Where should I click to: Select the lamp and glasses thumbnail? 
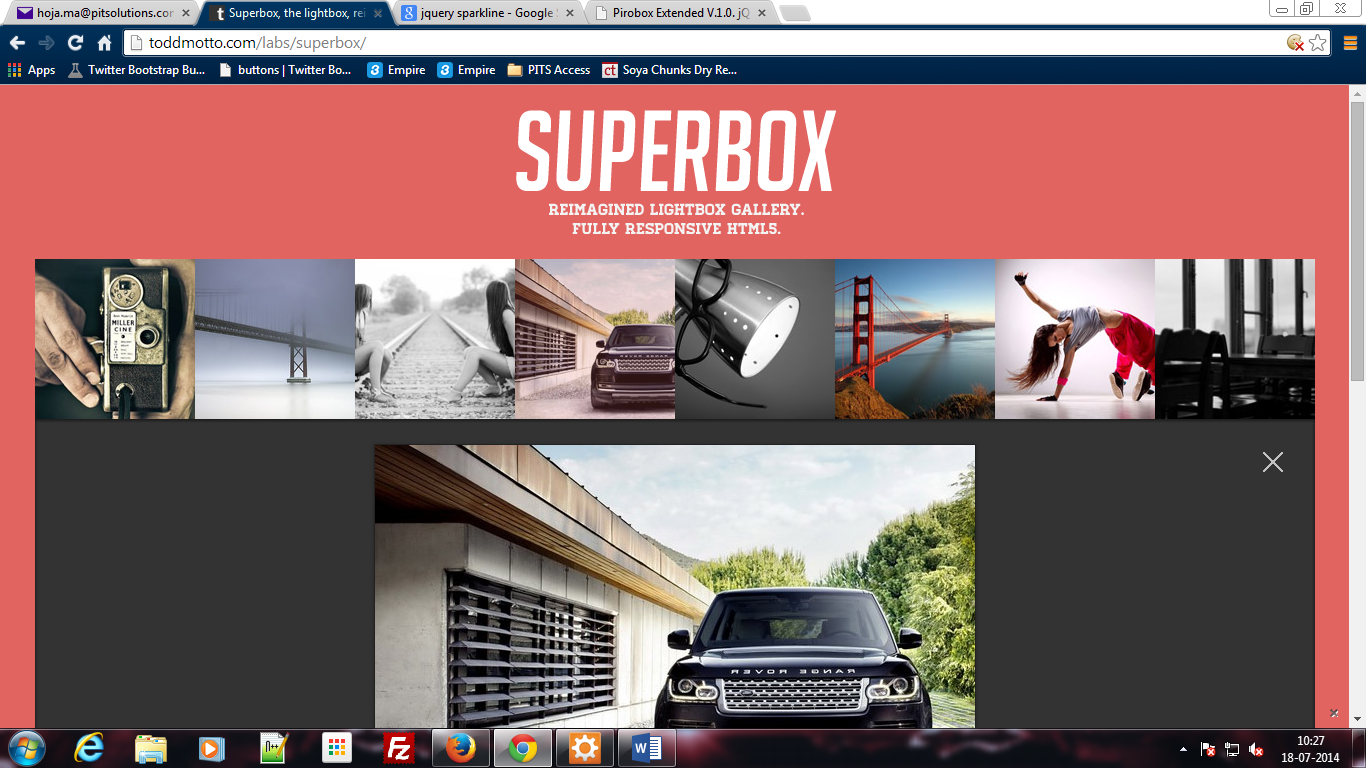755,339
